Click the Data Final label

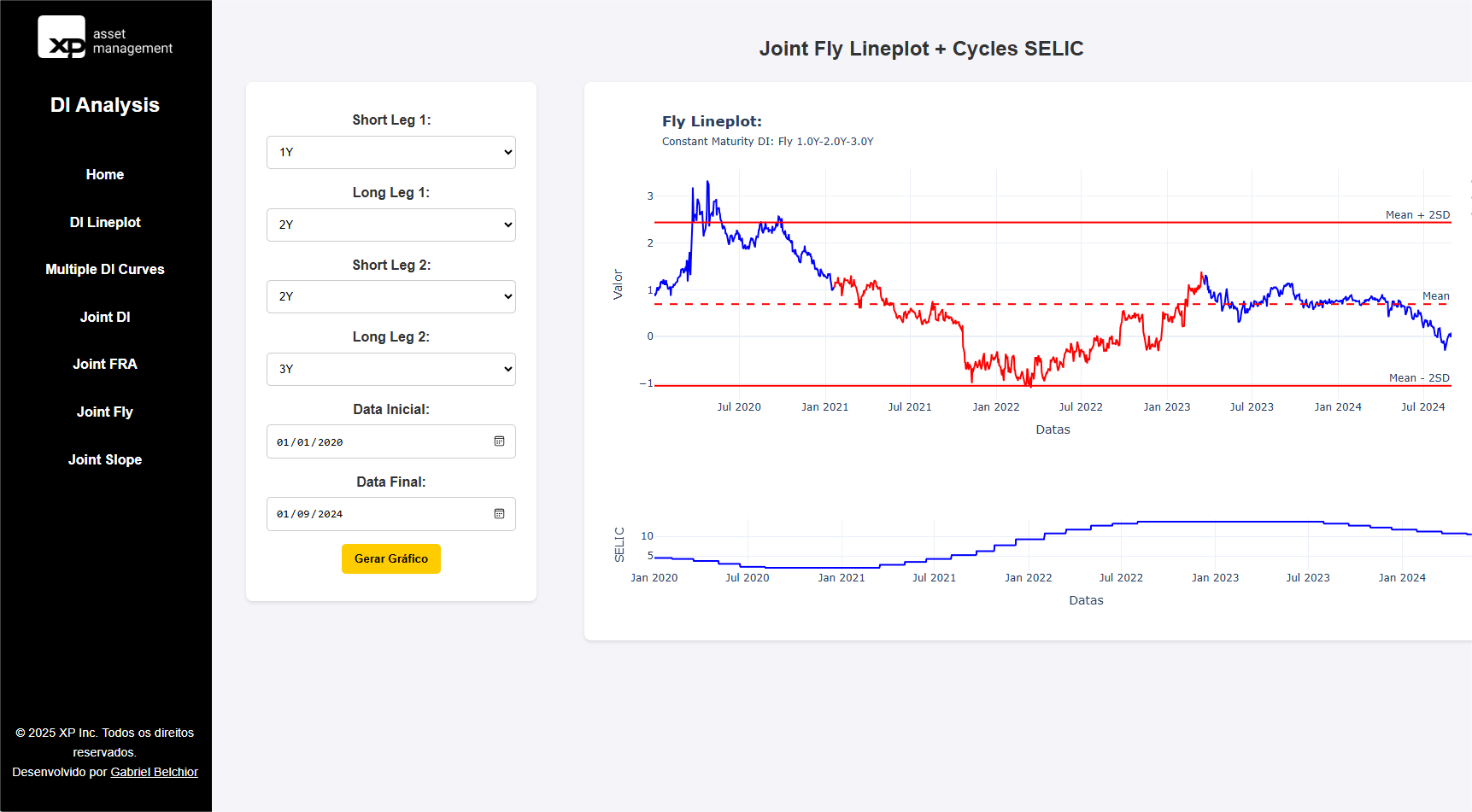click(x=391, y=482)
